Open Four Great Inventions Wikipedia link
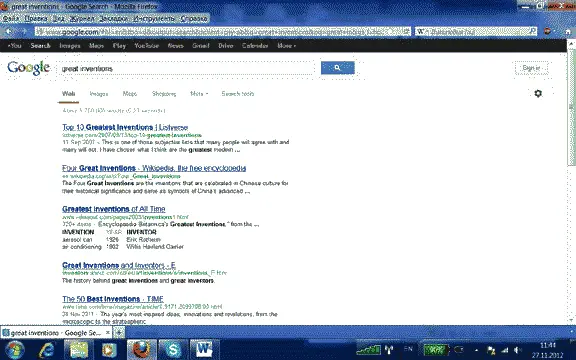This screenshot has width=576, height=360. (154, 168)
